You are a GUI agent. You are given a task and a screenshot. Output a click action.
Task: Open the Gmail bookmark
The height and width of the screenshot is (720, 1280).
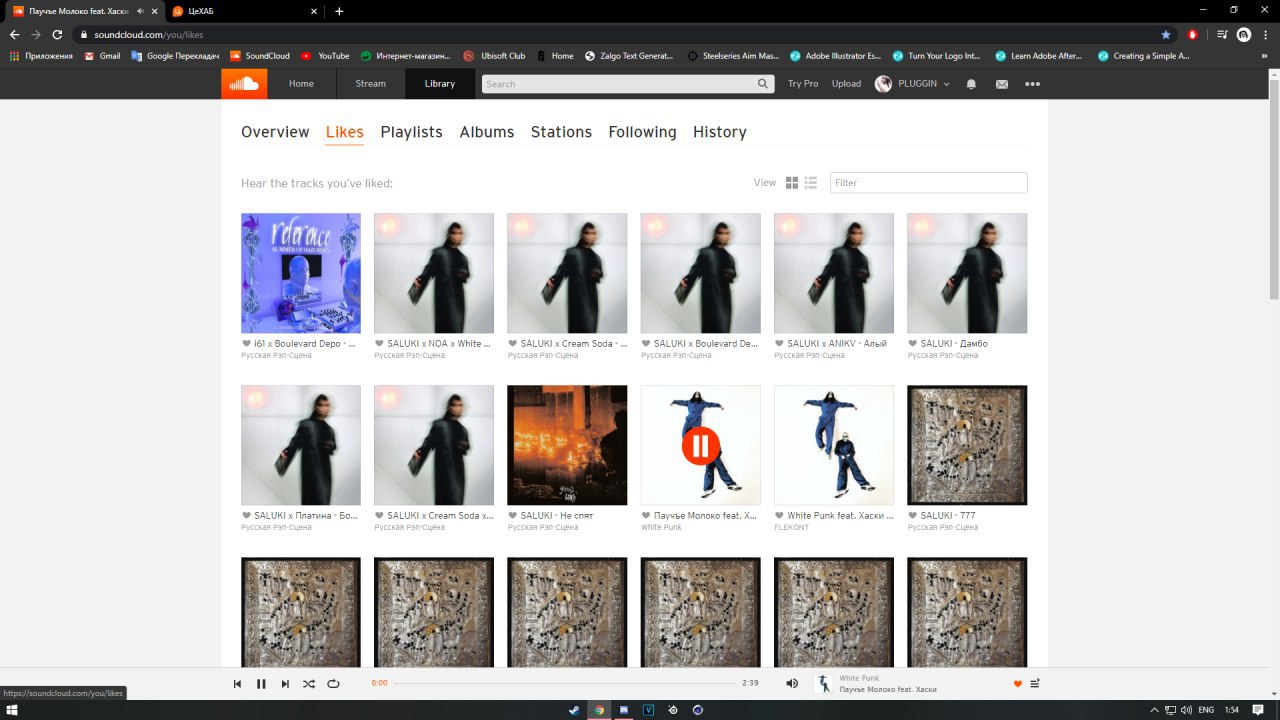pyautogui.click(x=103, y=56)
